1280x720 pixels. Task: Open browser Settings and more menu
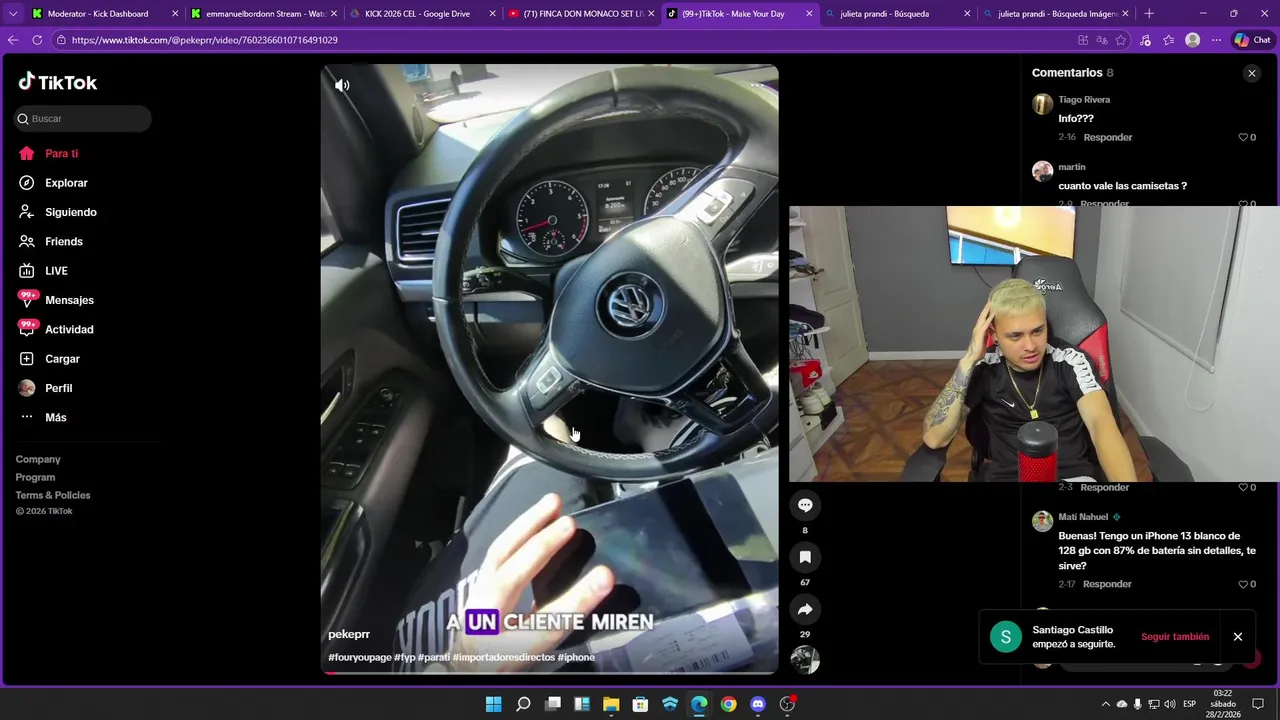click(x=1216, y=40)
